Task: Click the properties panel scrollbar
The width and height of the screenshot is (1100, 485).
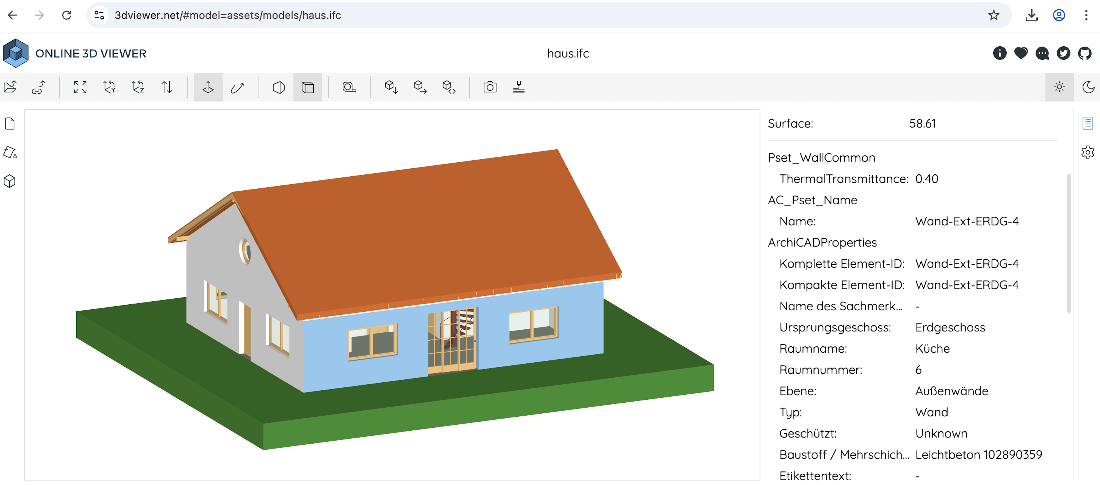Action: pos(1068,242)
